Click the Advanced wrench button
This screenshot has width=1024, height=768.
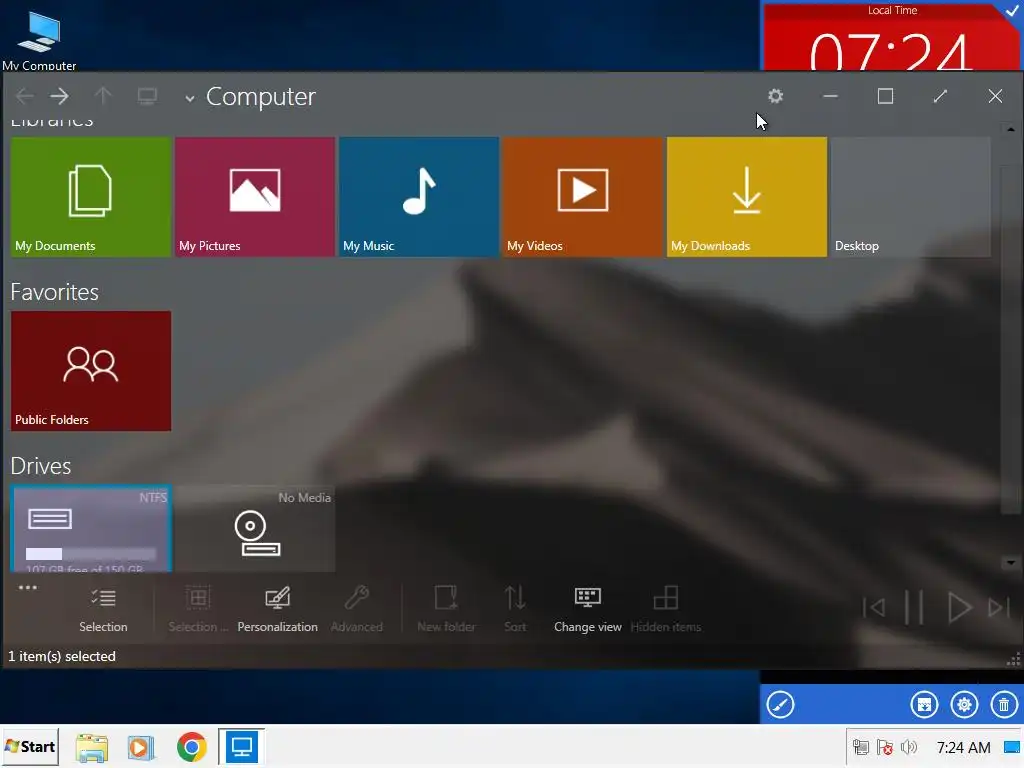point(357,609)
